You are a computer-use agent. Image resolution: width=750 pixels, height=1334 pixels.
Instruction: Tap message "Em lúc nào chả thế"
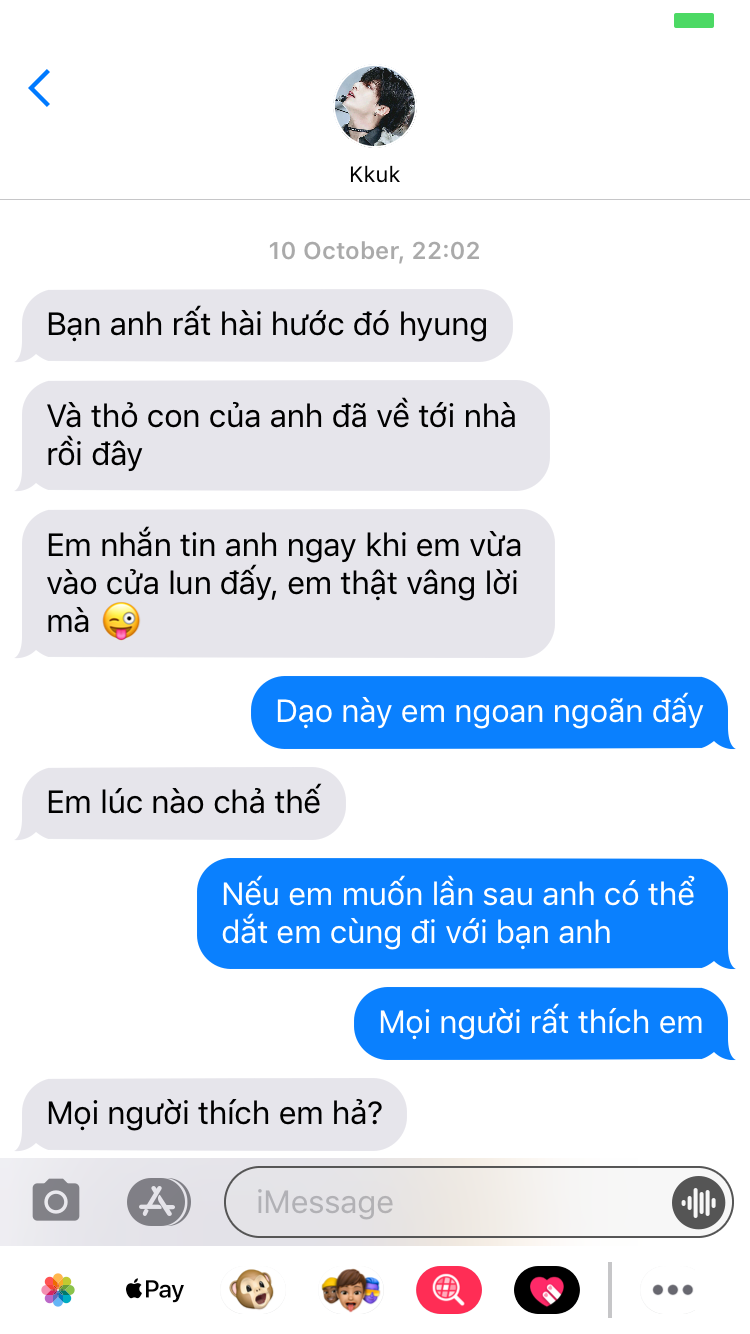click(x=182, y=802)
